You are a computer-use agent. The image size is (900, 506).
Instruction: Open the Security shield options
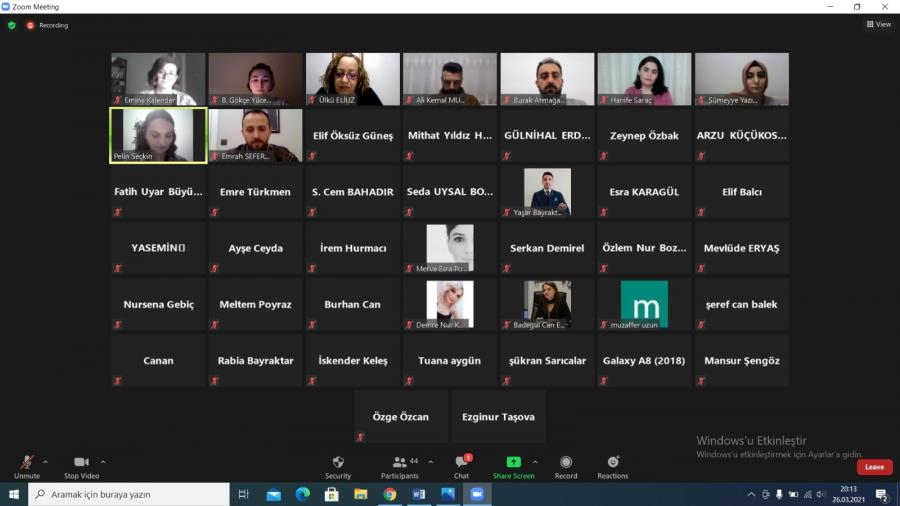[338, 465]
